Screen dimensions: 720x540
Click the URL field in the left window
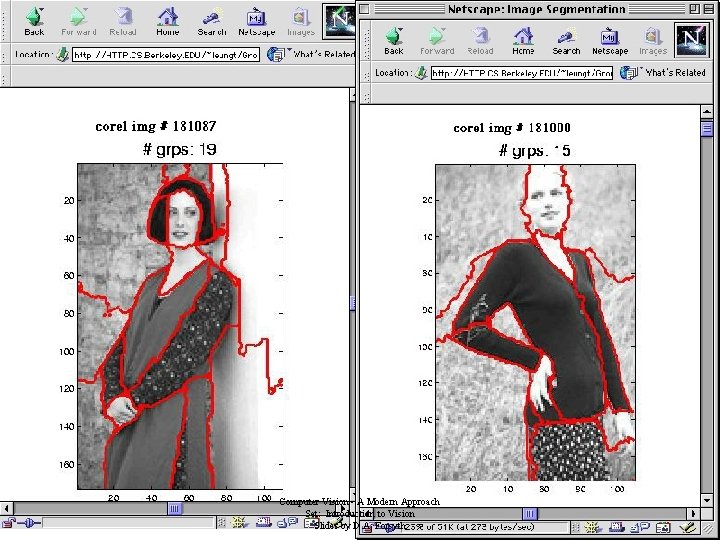point(166,55)
